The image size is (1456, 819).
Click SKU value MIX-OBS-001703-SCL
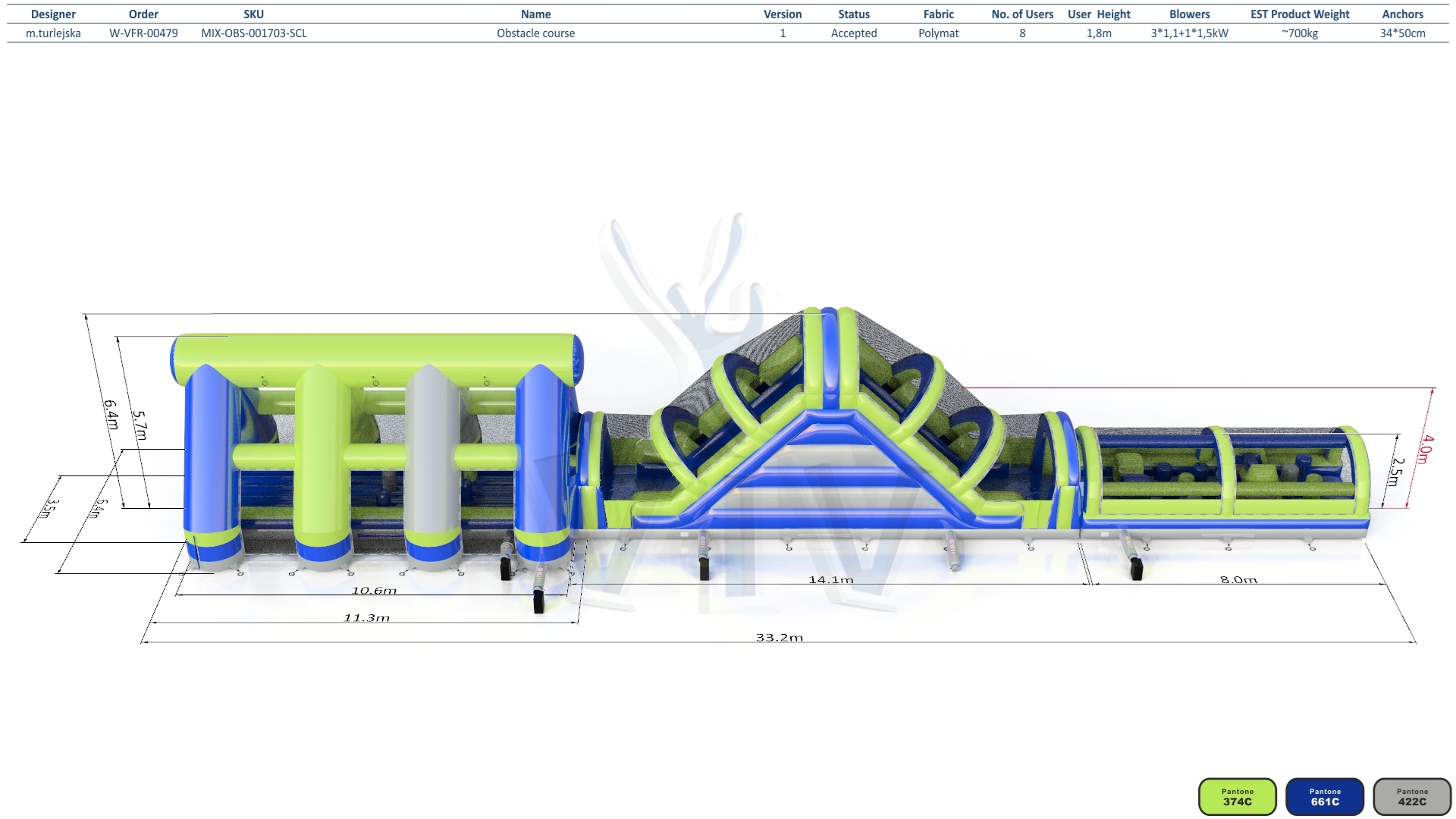pos(254,33)
